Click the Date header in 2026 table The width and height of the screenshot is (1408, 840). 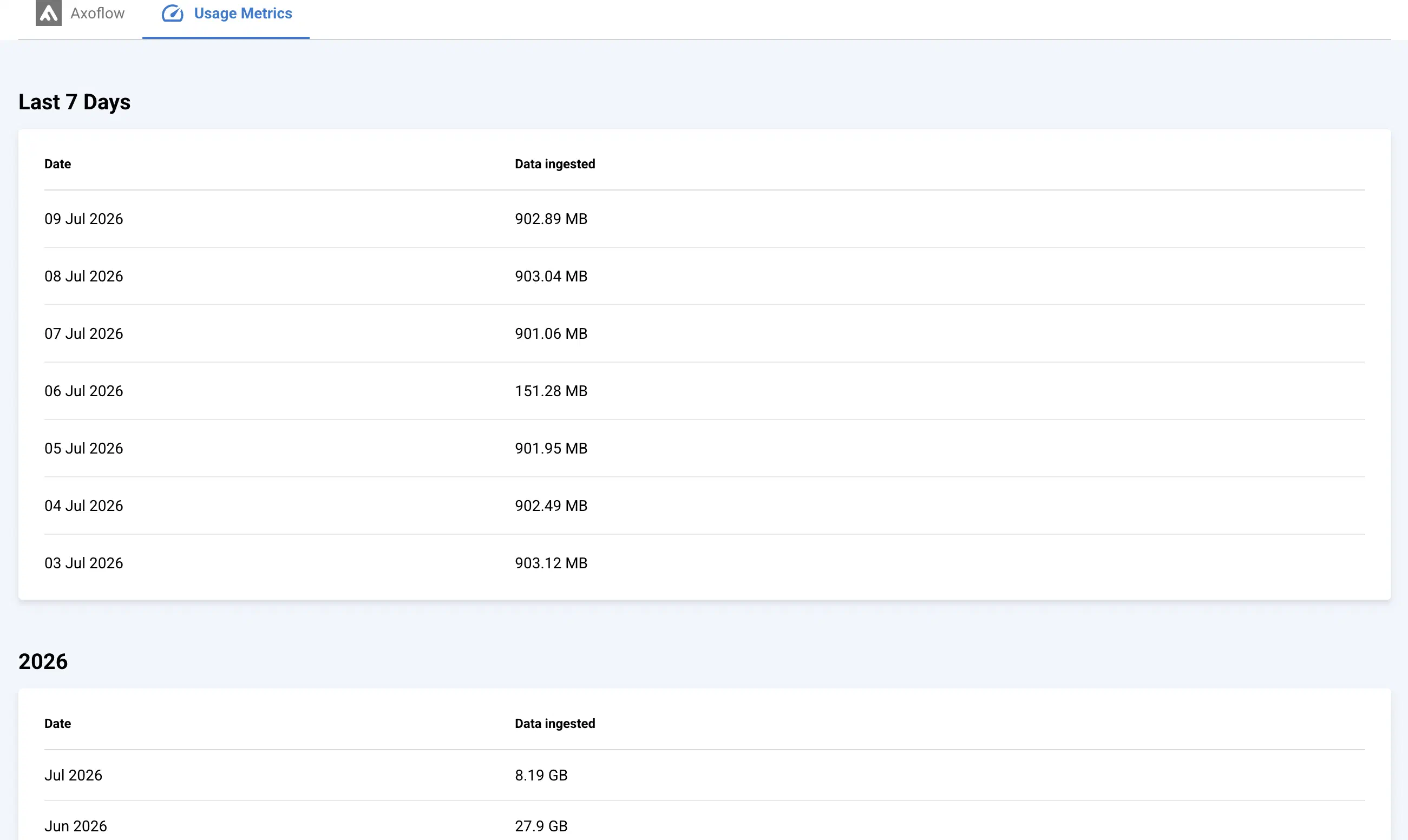click(x=58, y=724)
